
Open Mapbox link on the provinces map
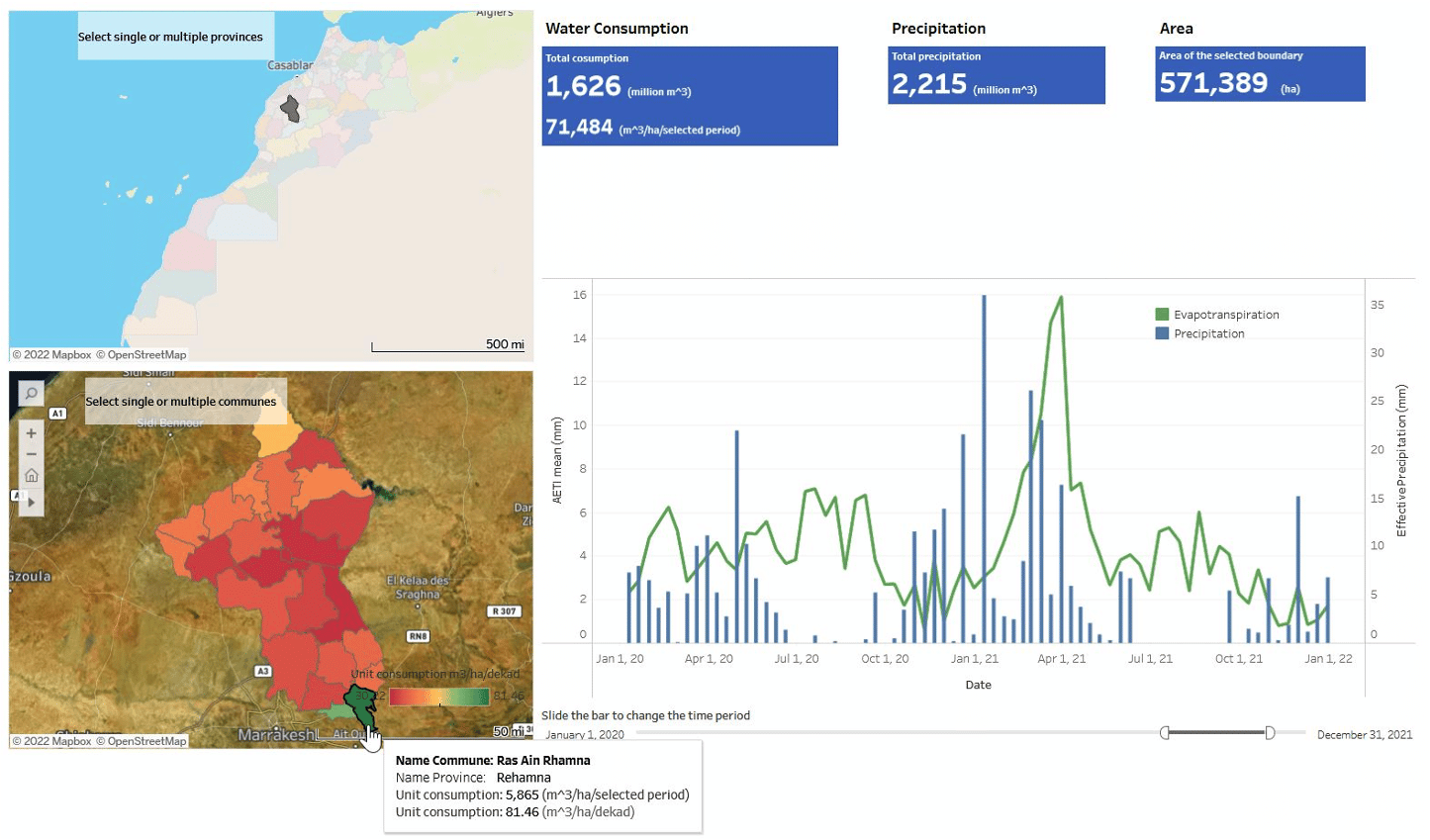pos(51,355)
